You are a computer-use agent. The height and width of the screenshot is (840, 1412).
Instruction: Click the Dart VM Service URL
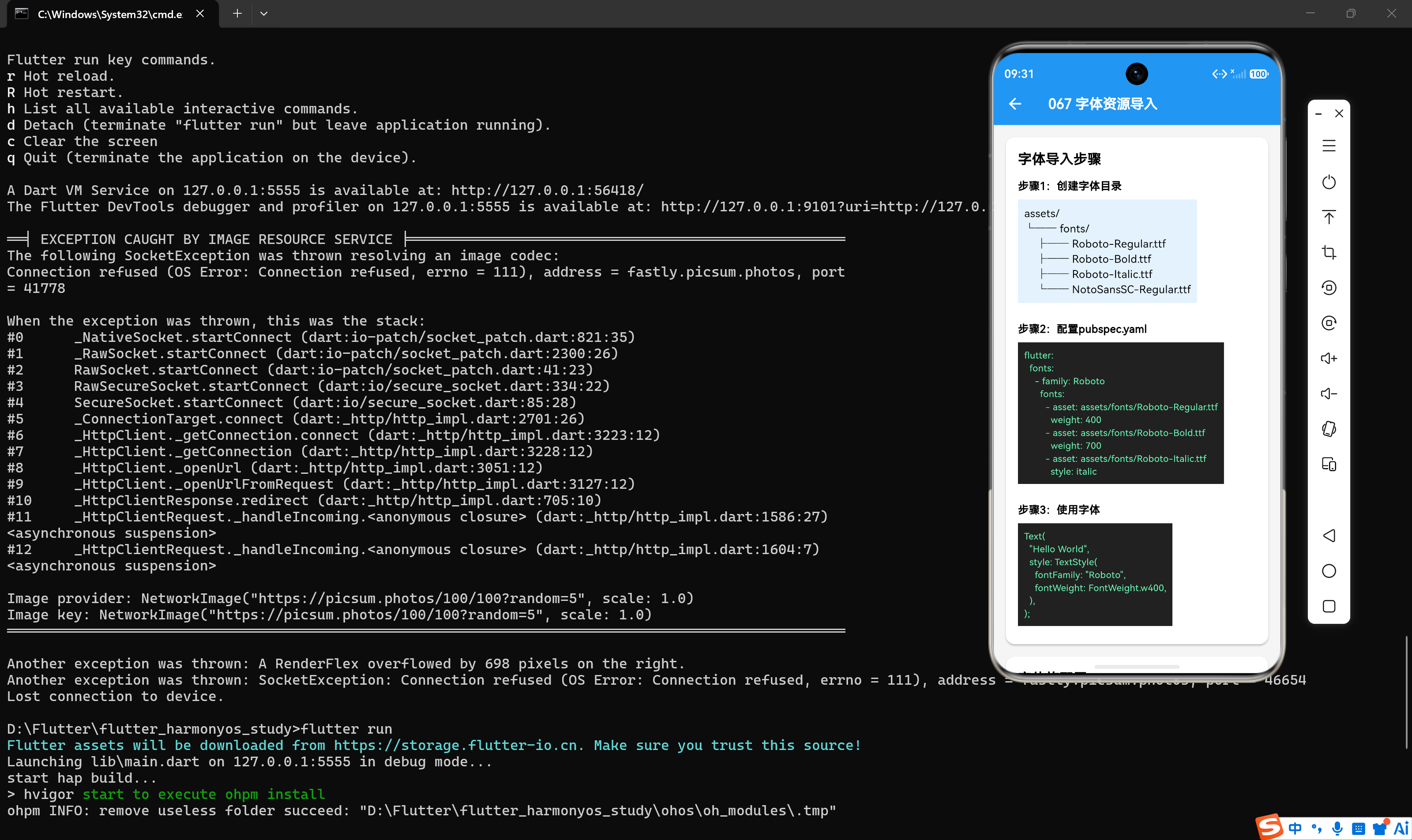tap(548, 190)
